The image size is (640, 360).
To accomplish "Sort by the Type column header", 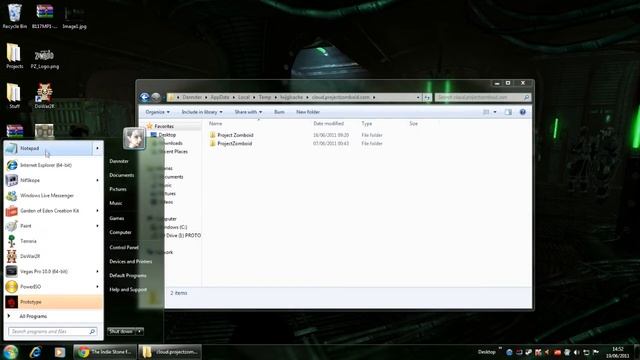I will click(367, 123).
